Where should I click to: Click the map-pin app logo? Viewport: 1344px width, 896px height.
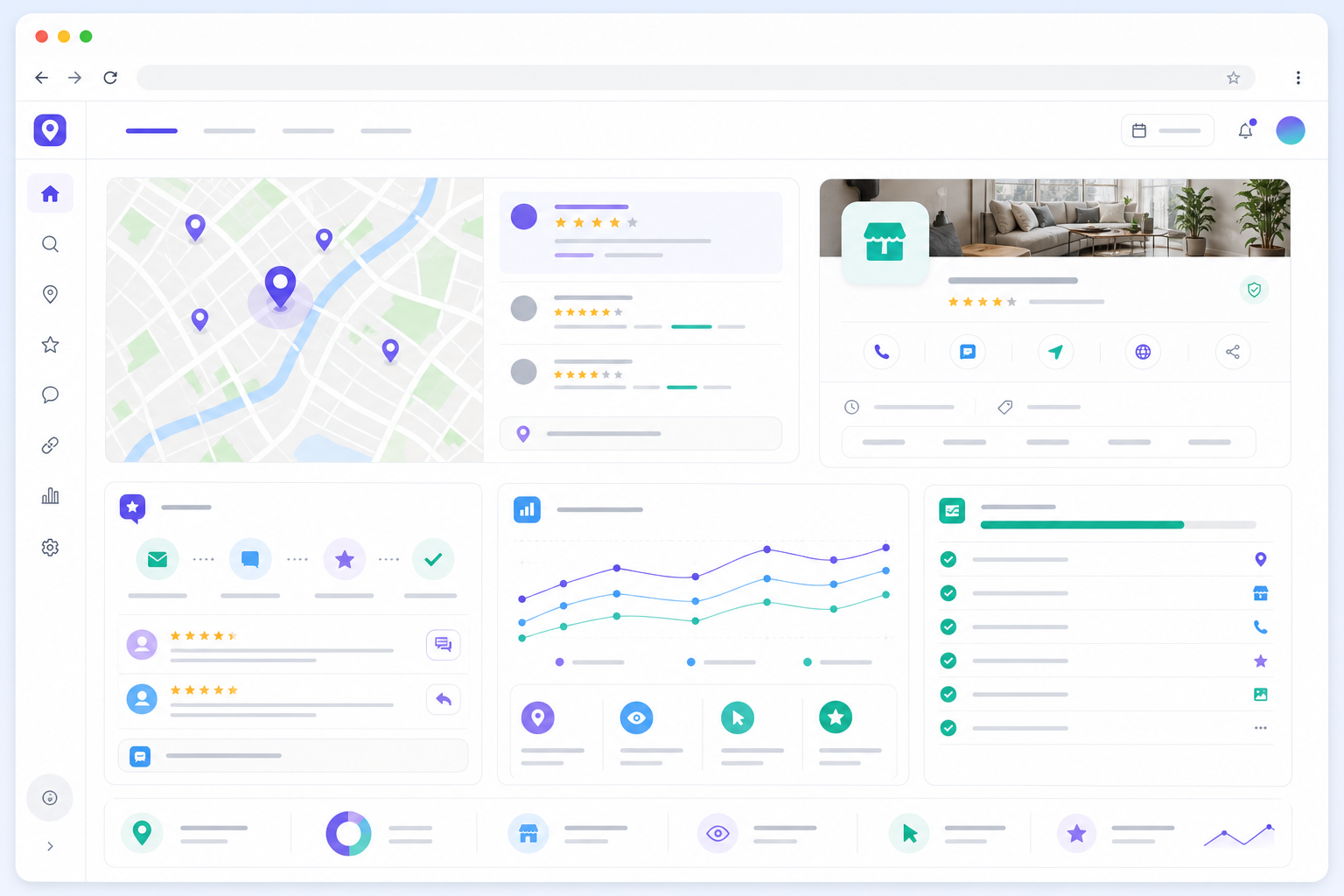(50, 130)
